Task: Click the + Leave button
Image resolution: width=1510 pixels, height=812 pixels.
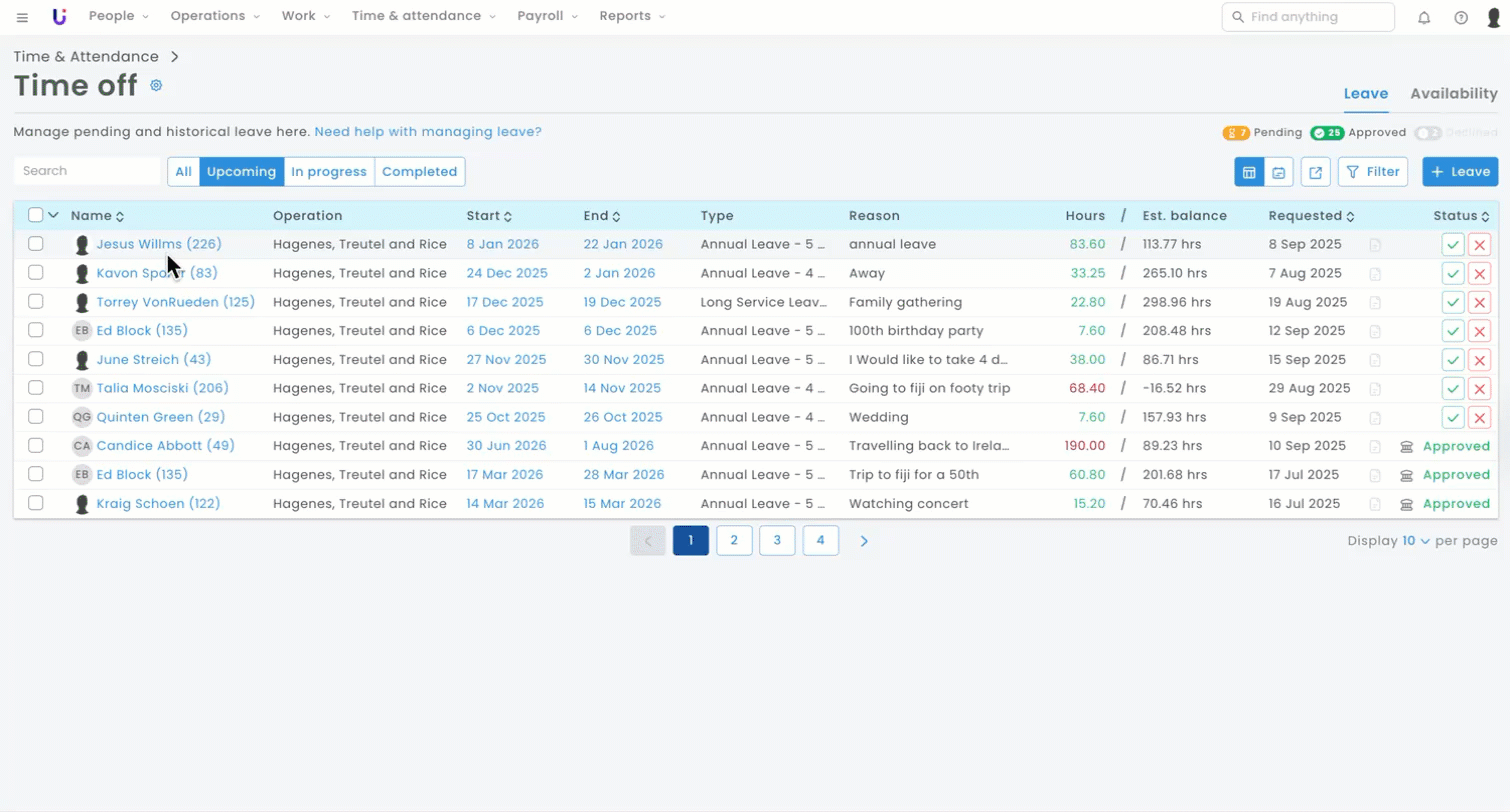Action: pos(1459,172)
